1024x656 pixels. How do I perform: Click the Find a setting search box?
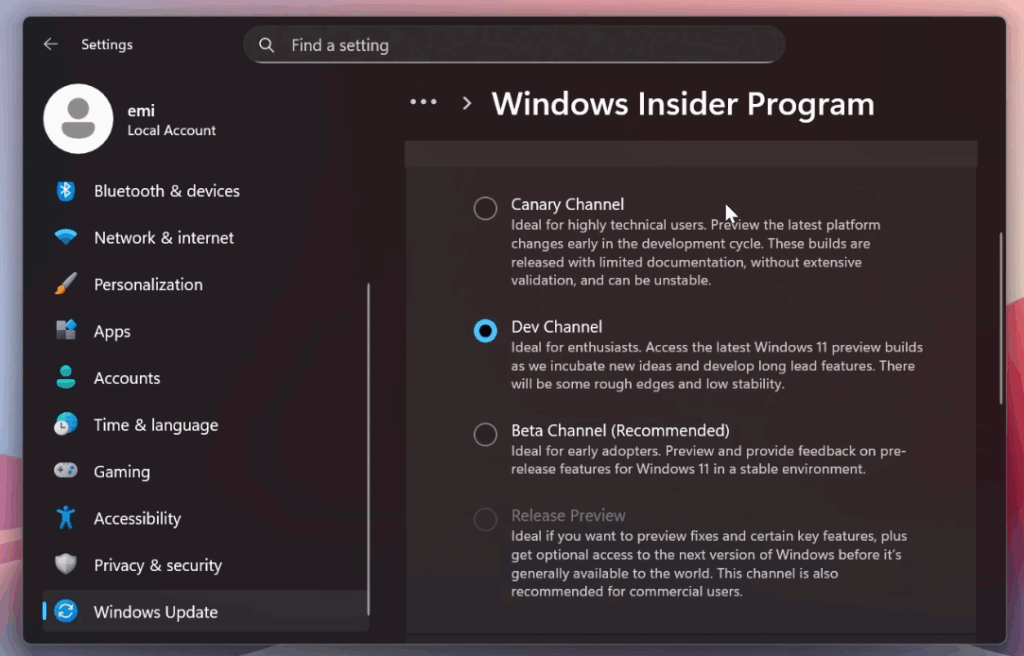[514, 45]
